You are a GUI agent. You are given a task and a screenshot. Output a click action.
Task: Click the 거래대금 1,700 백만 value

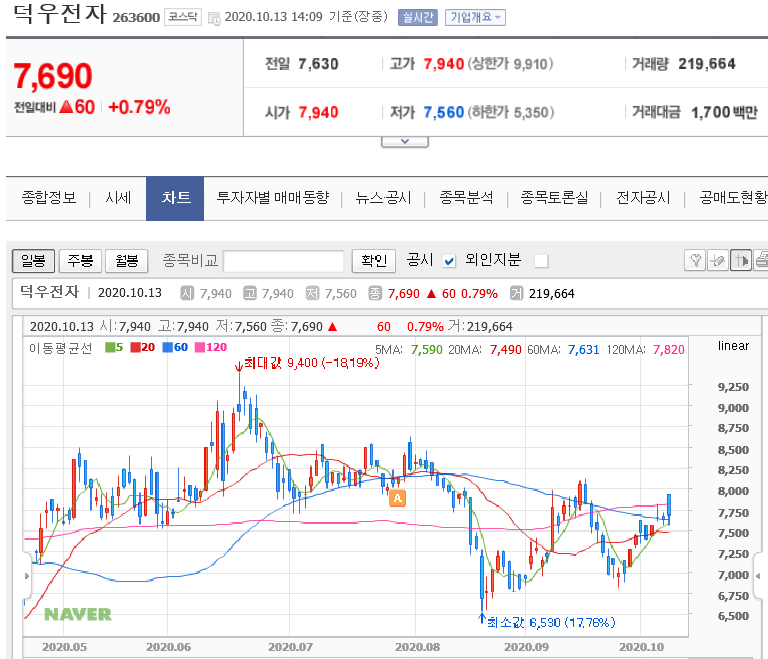(723, 113)
